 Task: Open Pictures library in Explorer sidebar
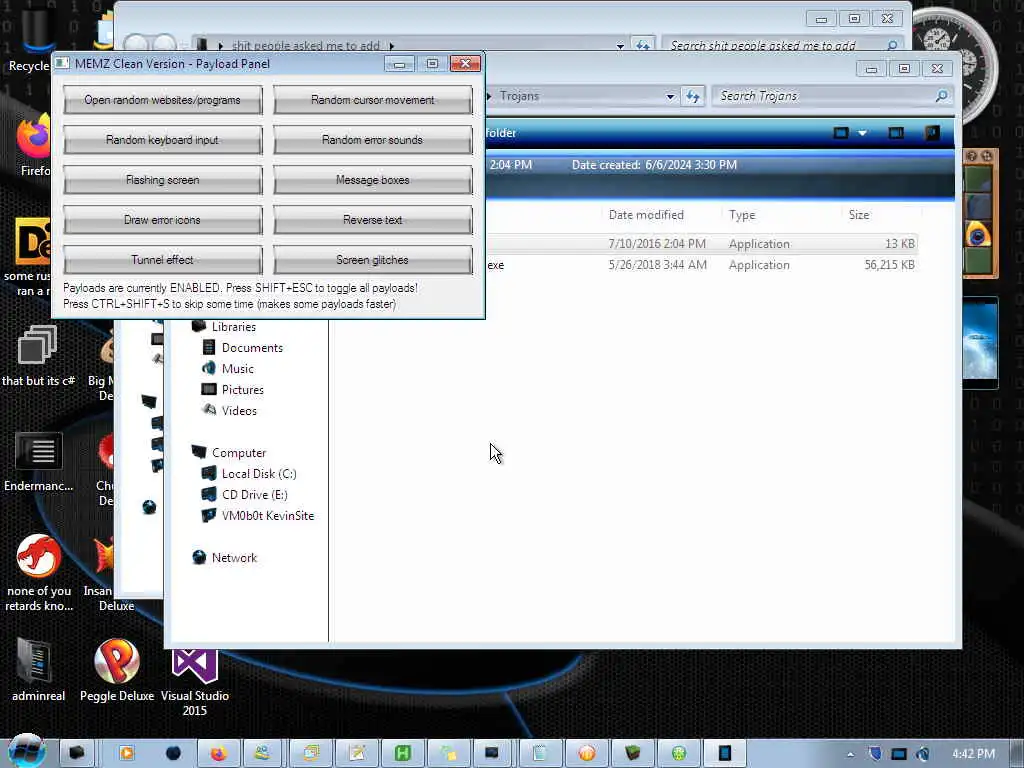click(242, 389)
